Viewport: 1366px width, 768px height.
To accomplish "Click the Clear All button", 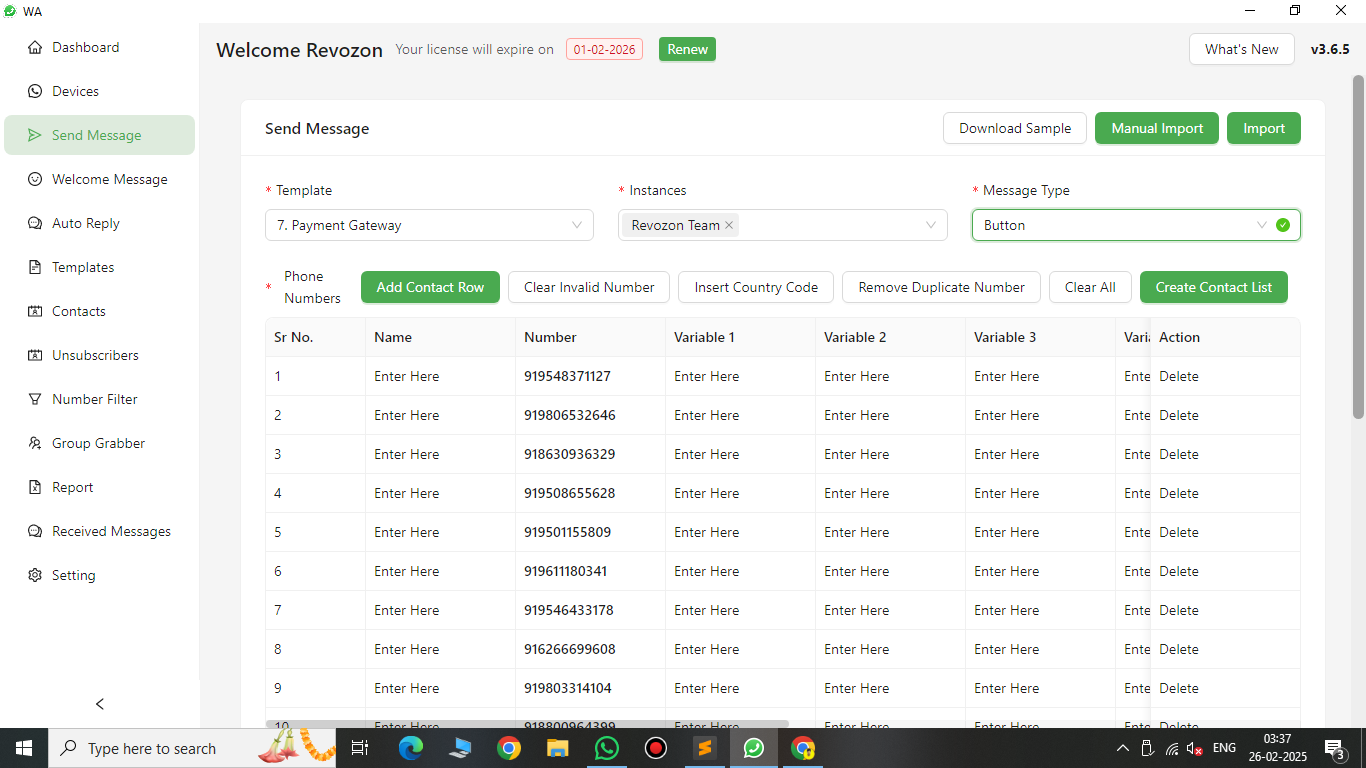I will (1090, 287).
